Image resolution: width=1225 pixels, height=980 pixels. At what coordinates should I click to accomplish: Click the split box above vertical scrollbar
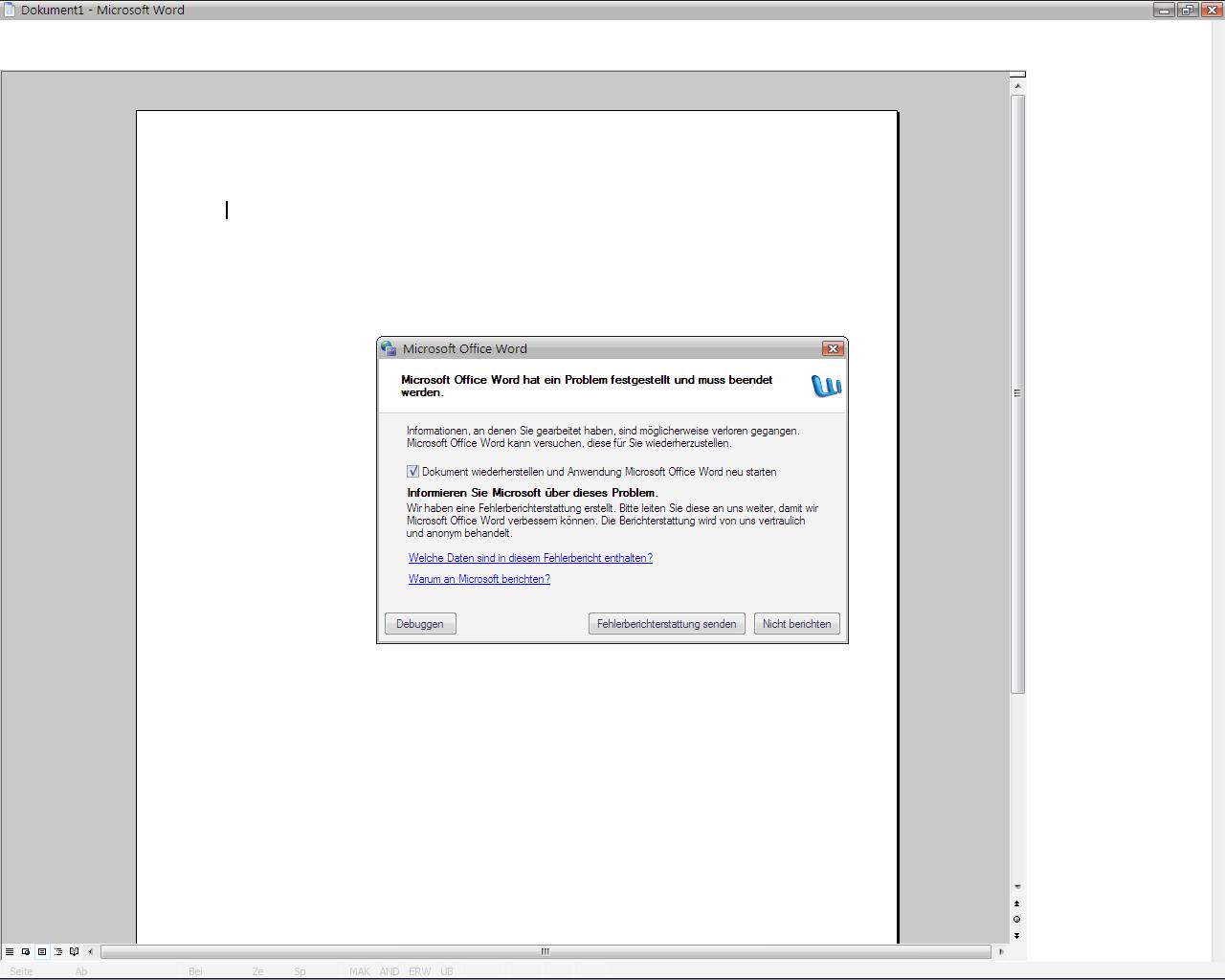[x=1017, y=74]
